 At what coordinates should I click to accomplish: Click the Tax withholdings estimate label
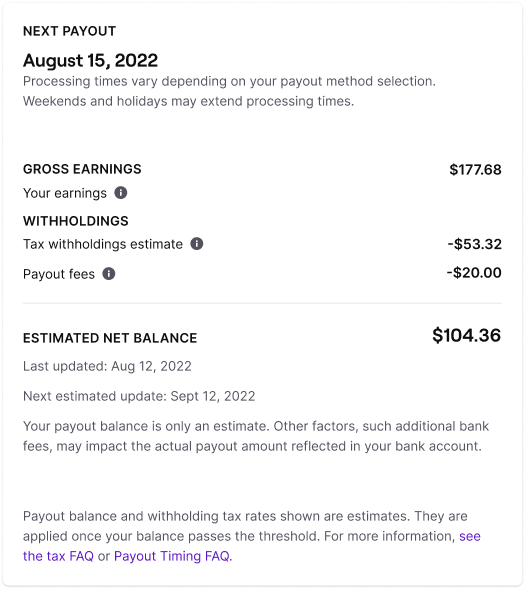pos(103,244)
